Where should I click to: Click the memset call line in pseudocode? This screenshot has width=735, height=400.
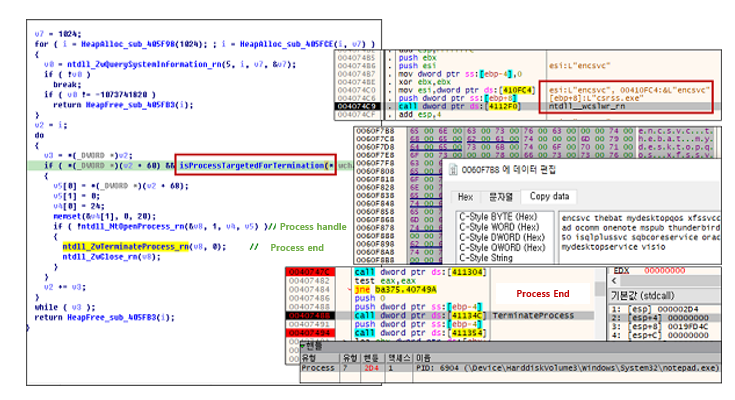(105, 216)
